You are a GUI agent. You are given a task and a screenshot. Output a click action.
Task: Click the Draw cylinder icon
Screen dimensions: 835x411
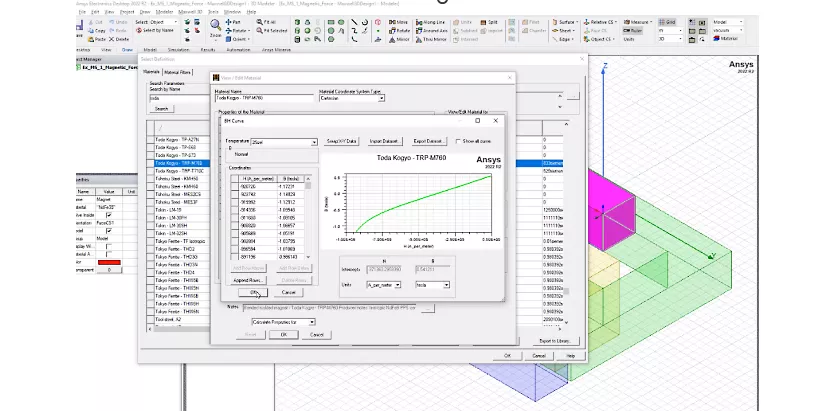coord(298,31)
